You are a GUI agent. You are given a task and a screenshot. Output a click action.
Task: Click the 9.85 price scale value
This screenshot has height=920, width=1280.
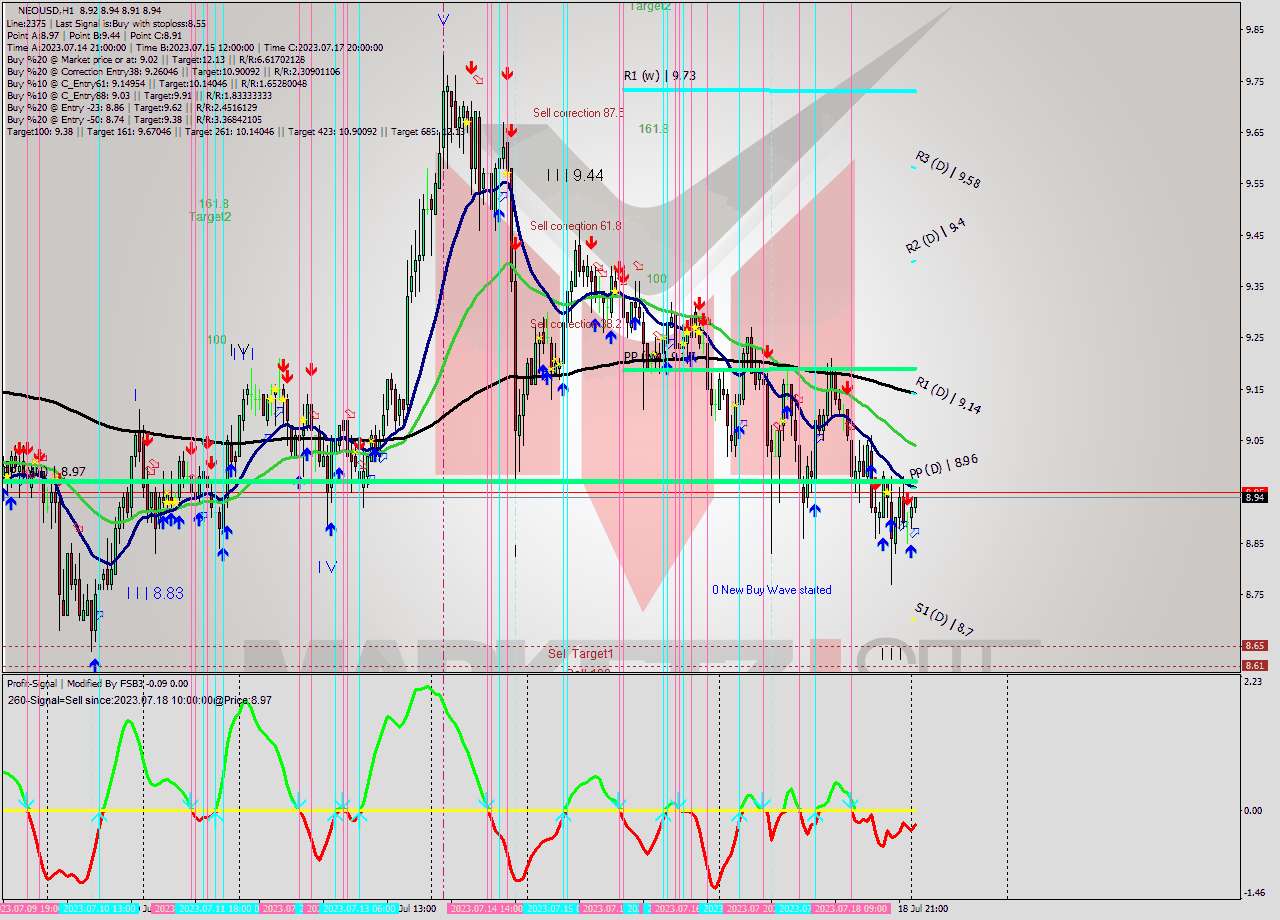point(1255,29)
